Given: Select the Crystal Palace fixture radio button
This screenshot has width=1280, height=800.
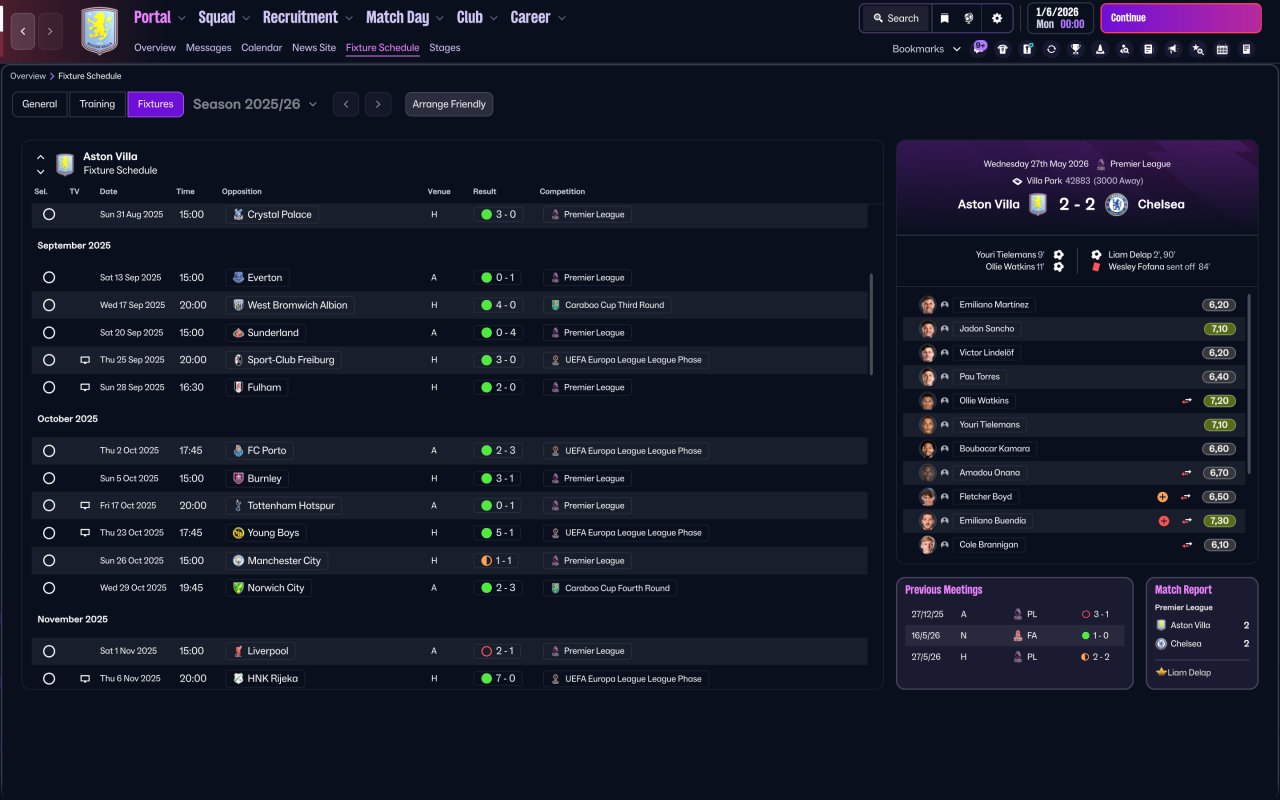Looking at the screenshot, I should point(49,214).
